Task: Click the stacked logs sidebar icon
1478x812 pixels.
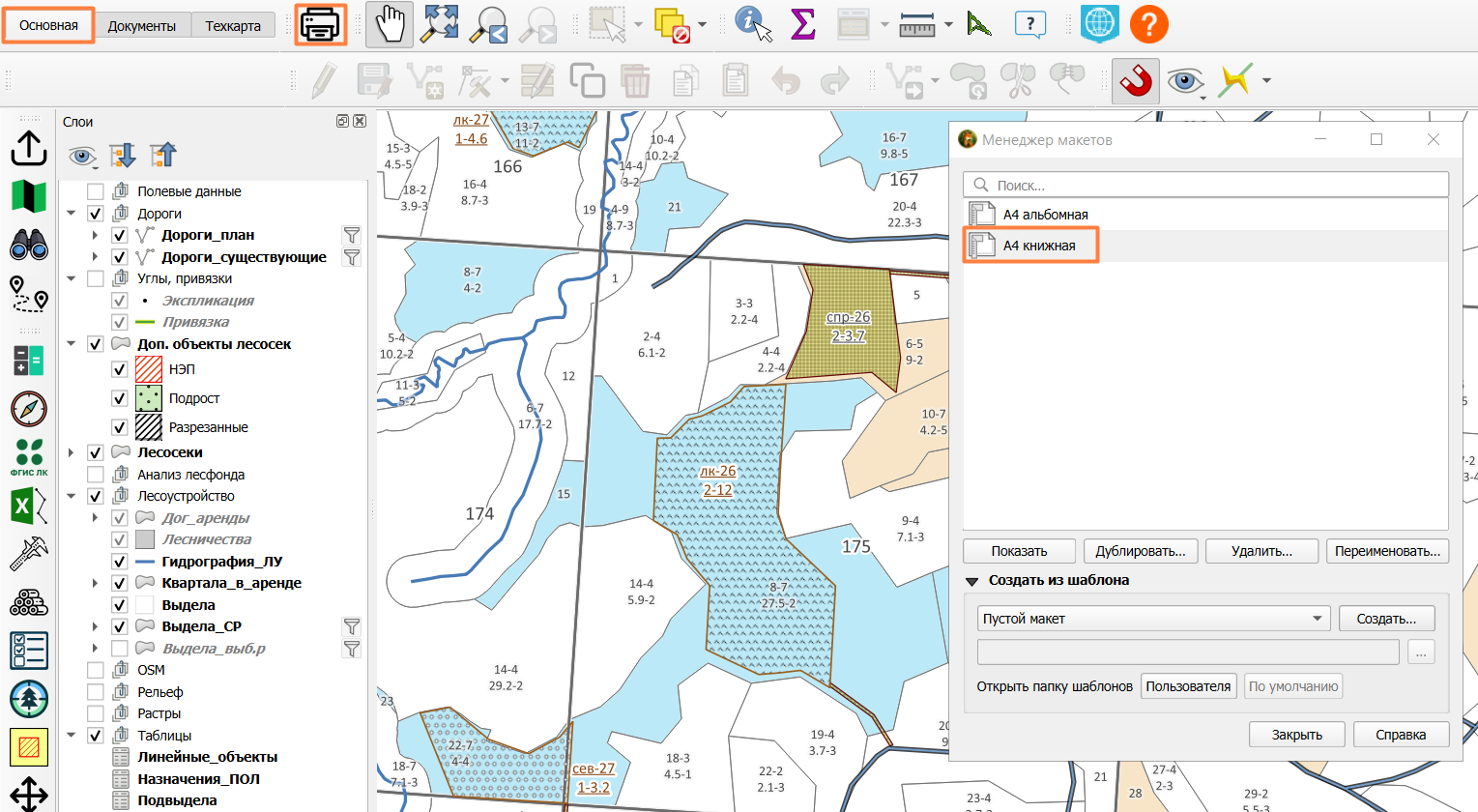Action: click(29, 602)
